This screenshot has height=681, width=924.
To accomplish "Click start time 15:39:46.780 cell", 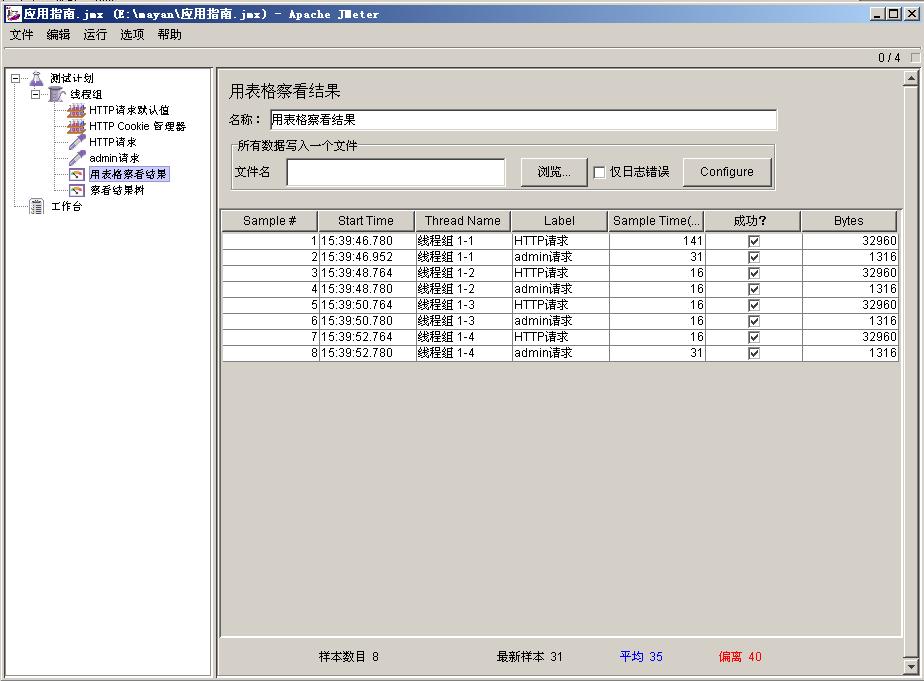I will tap(367, 241).
